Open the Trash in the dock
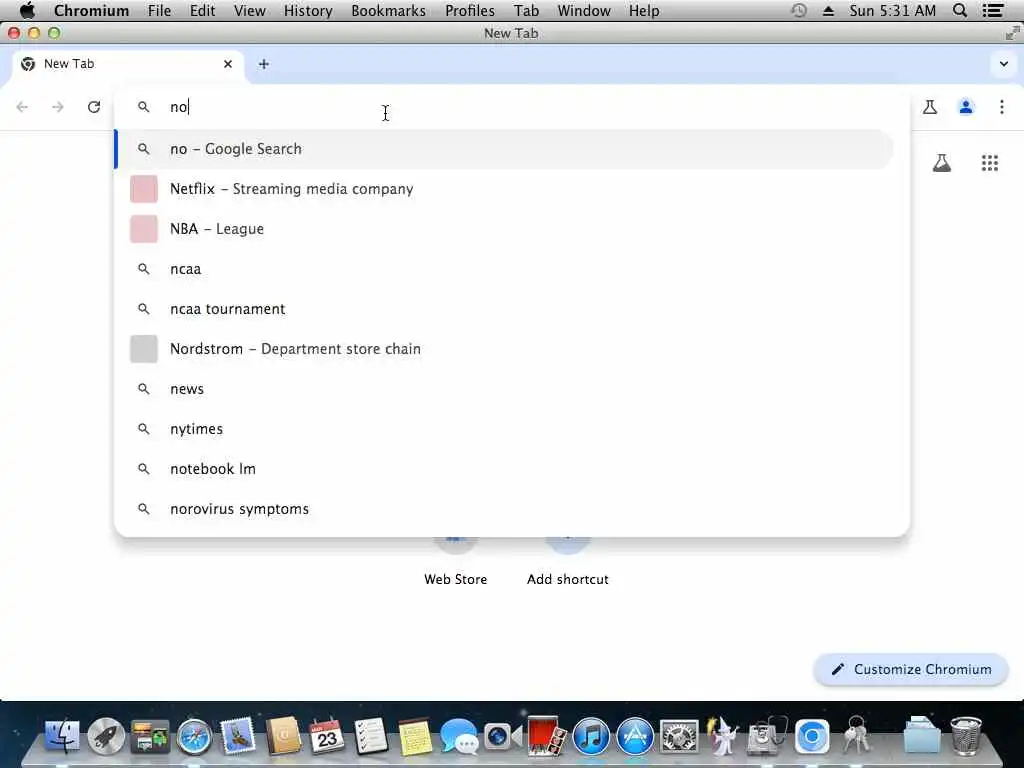This screenshot has height=768, width=1024. 965,736
